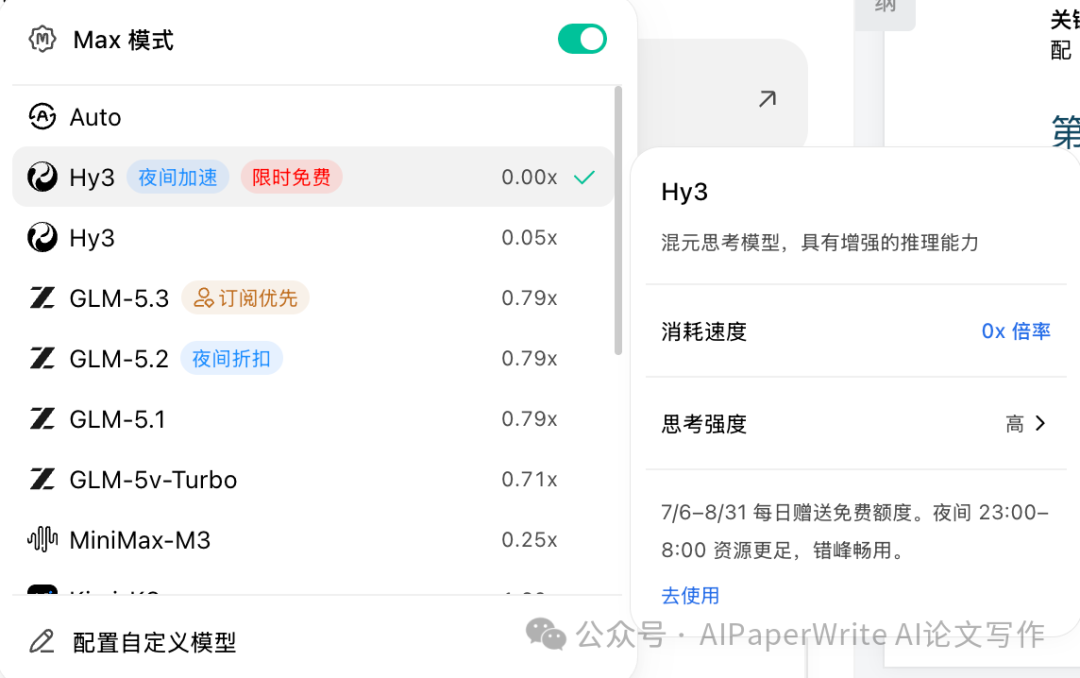Click the model list scrollbar
The width and height of the screenshot is (1080, 678).
618,220
